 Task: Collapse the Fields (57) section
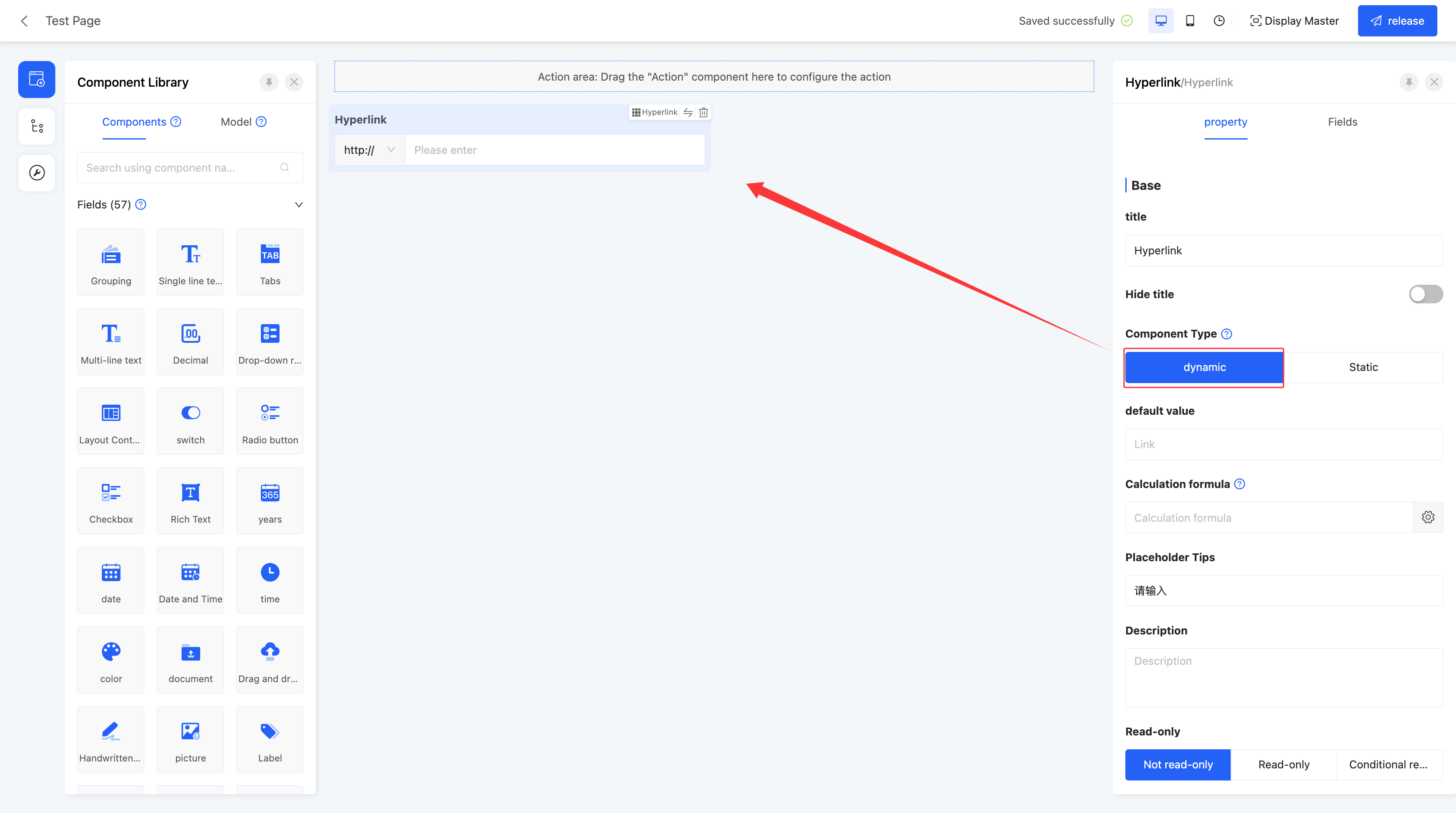coord(299,205)
